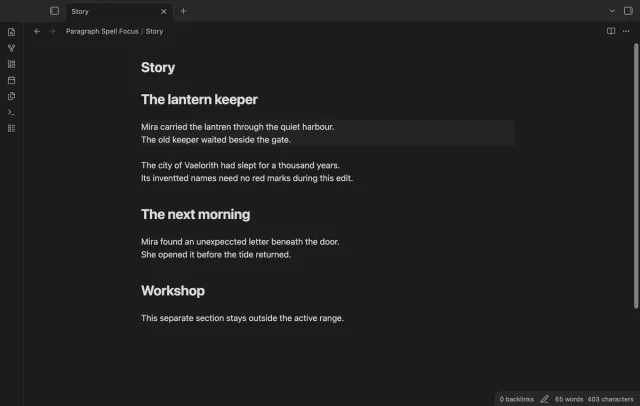Screen dimensions: 640x406
Task: Open graph view from the ribbon
Action: click(x=11, y=48)
